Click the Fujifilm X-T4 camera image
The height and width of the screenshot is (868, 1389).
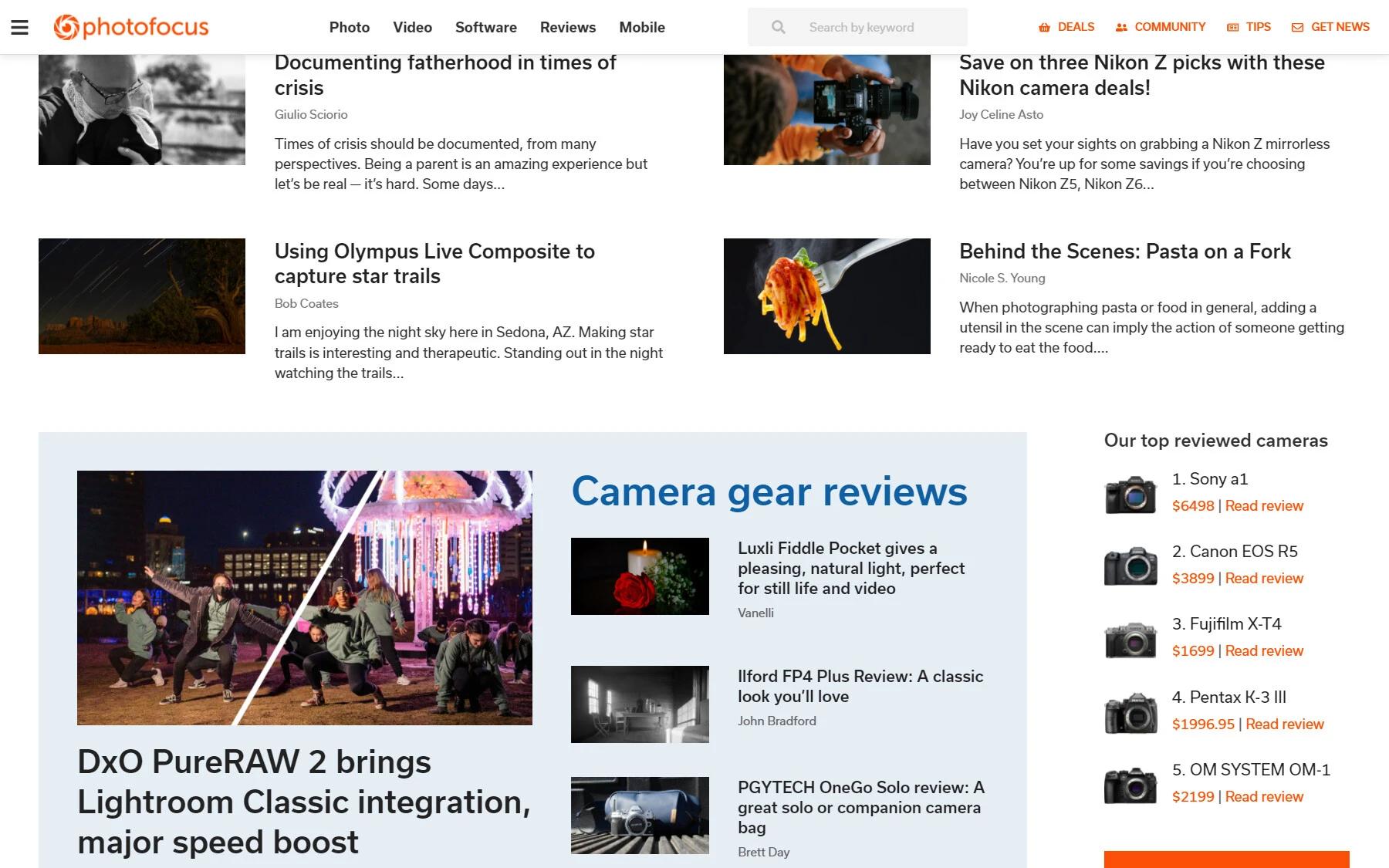pos(1130,640)
